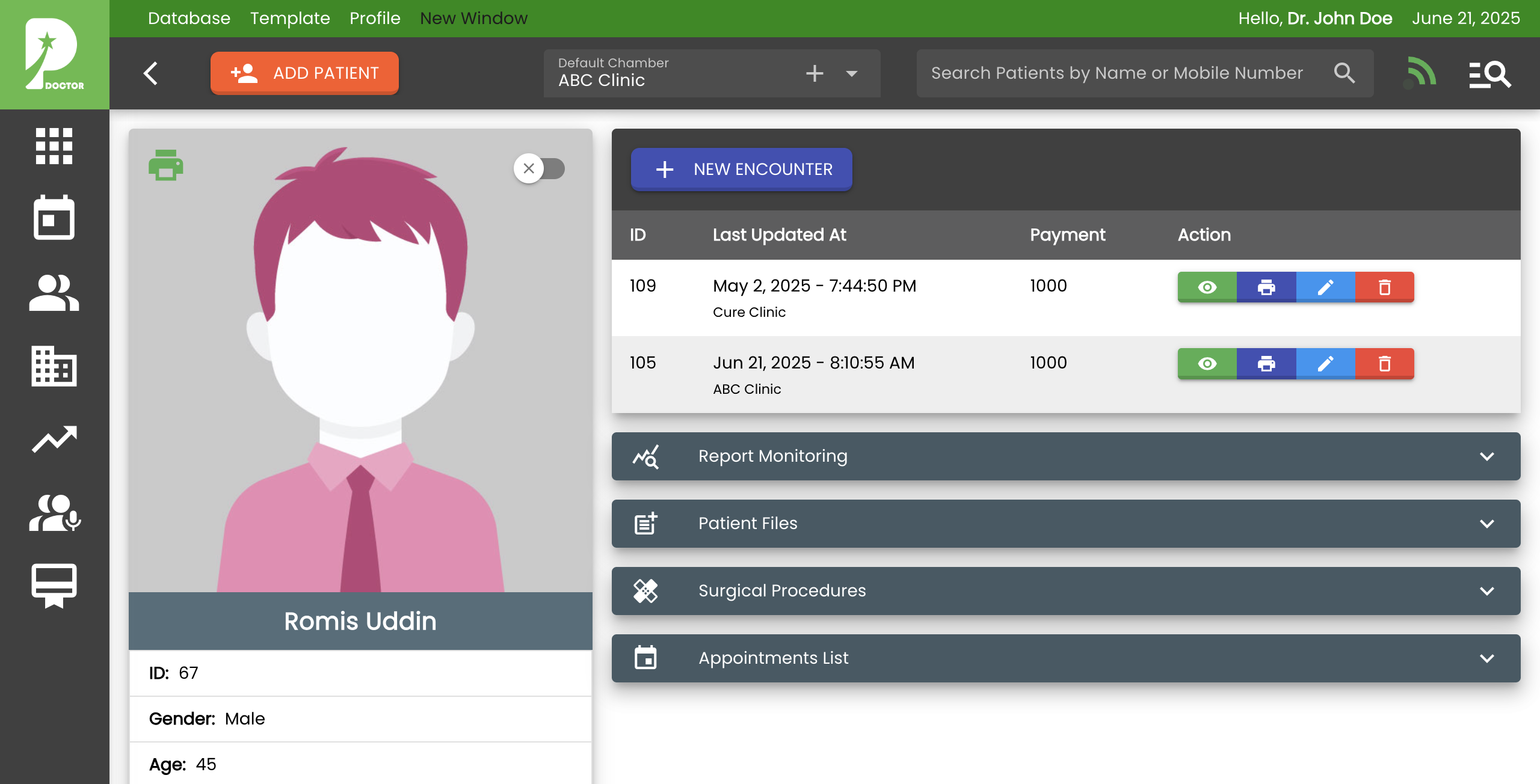Click the Action column header

click(x=1204, y=234)
